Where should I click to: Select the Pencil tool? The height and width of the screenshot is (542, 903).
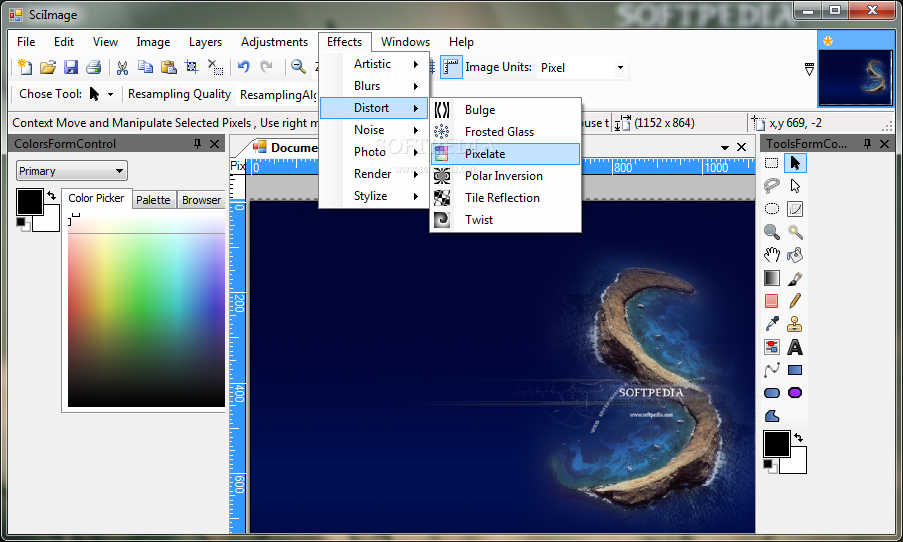point(795,301)
